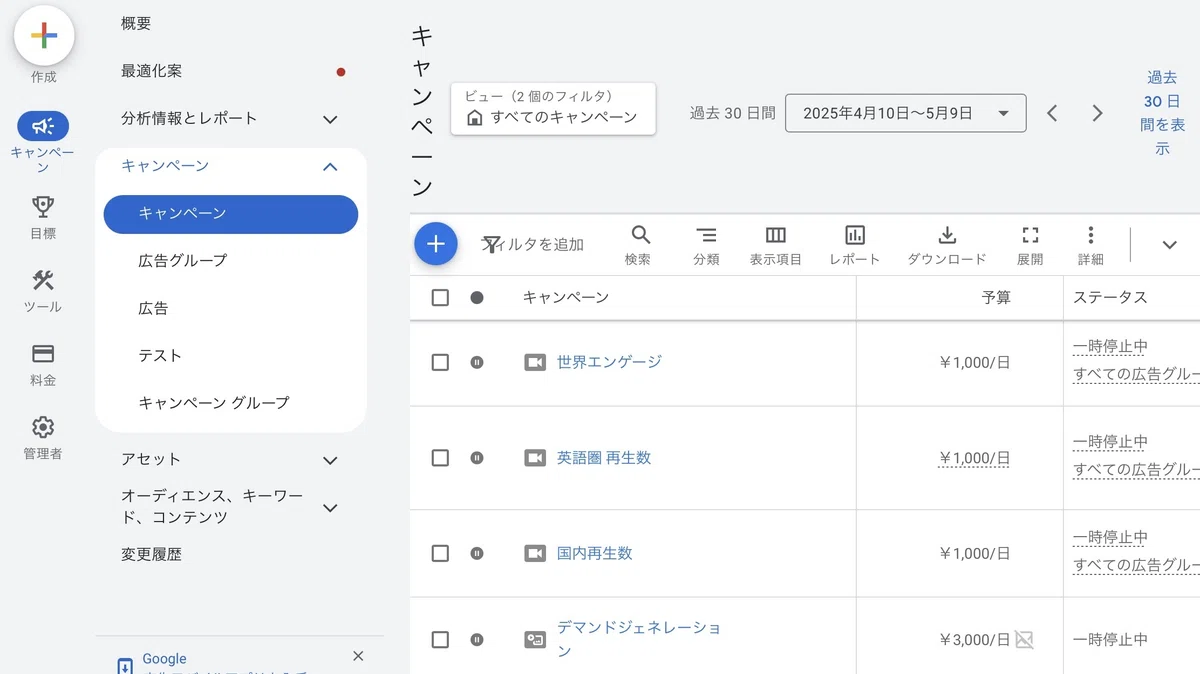
Task: Open the Goals trophy icon
Action: (43, 207)
